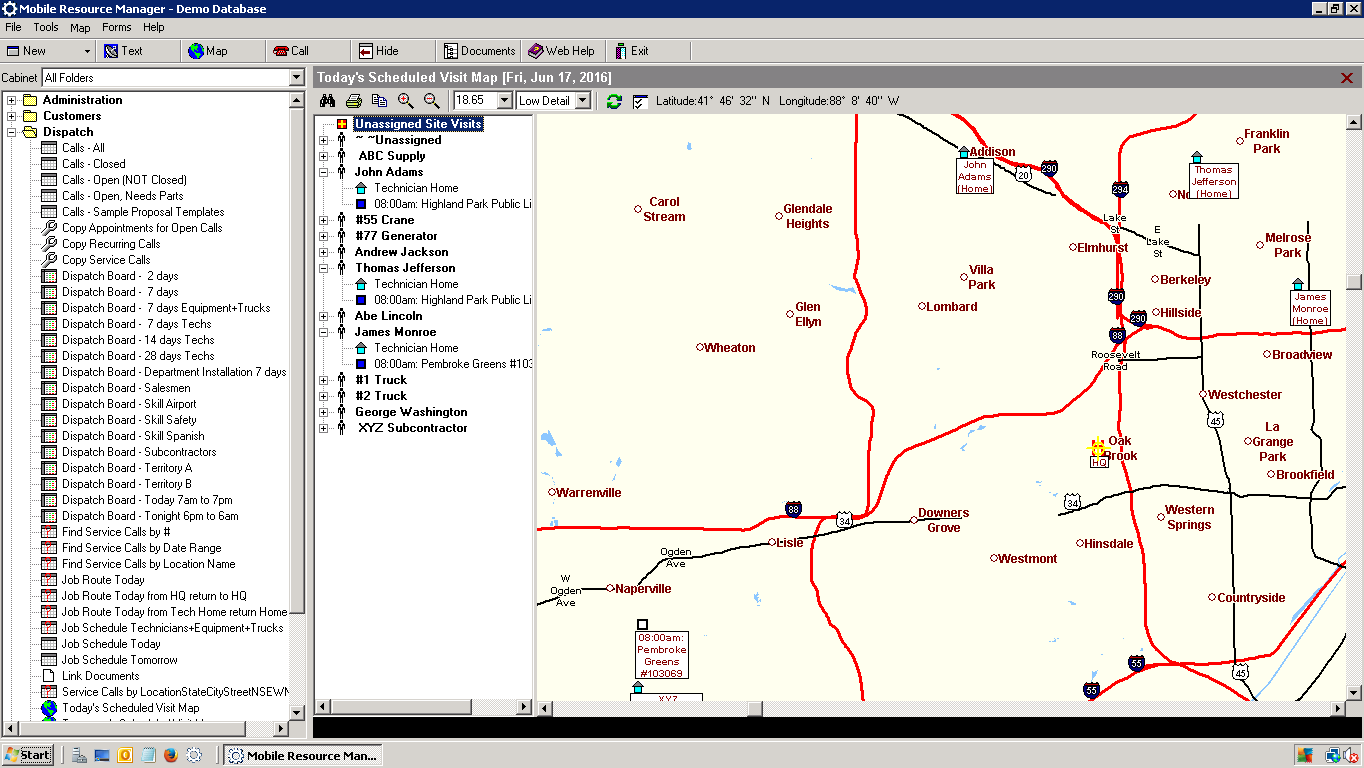Click the Hide toolbar button
Image resolution: width=1364 pixels, height=768 pixels.
393,51
